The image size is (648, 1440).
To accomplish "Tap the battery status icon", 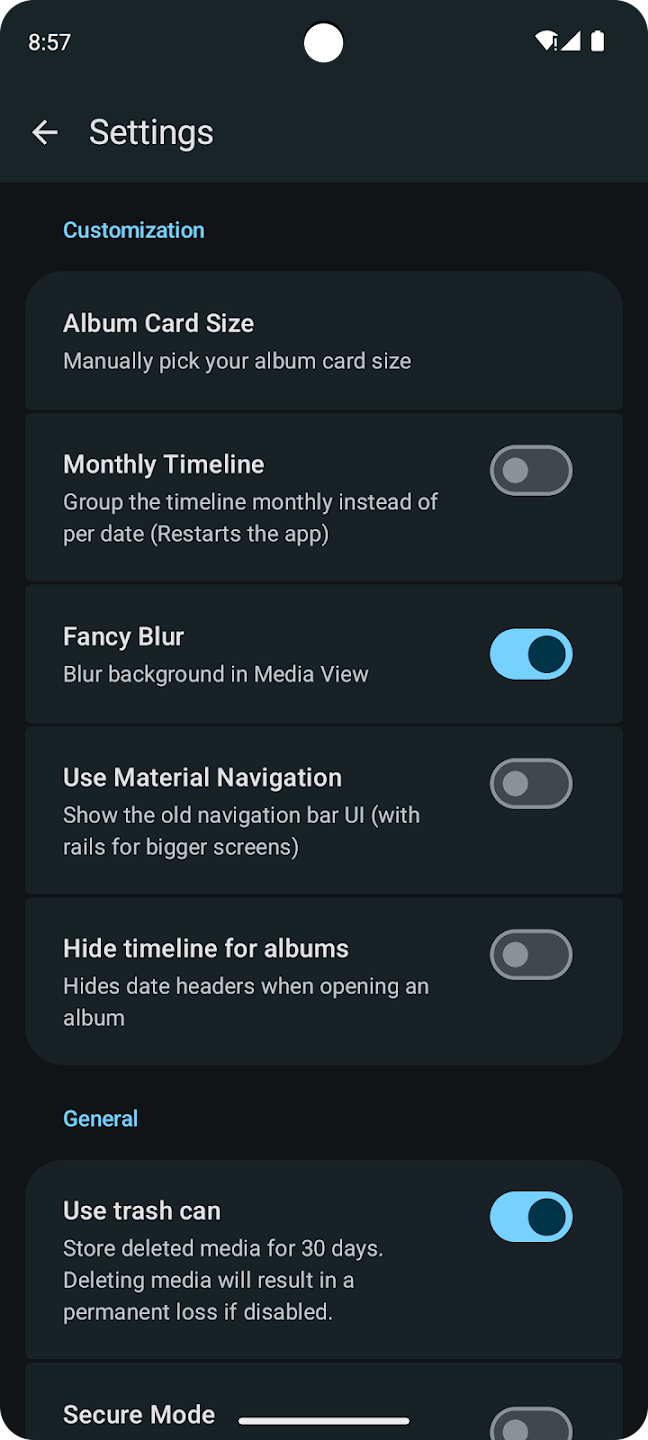I will (x=598, y=41).
